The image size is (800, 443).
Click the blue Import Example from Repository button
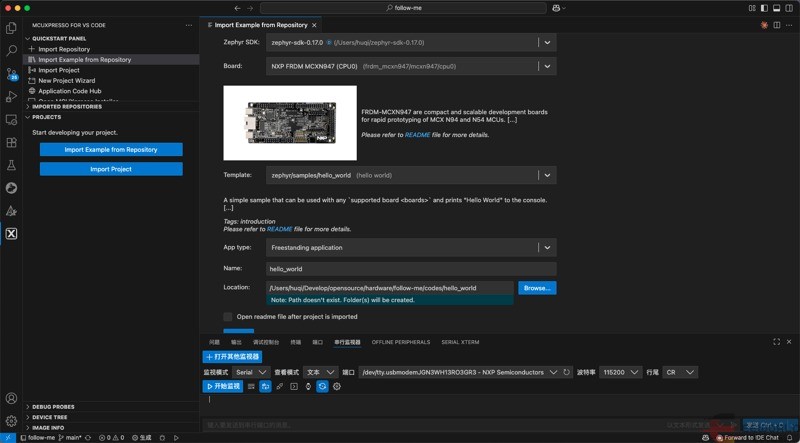pyautogui.click(x=111, y=150)
